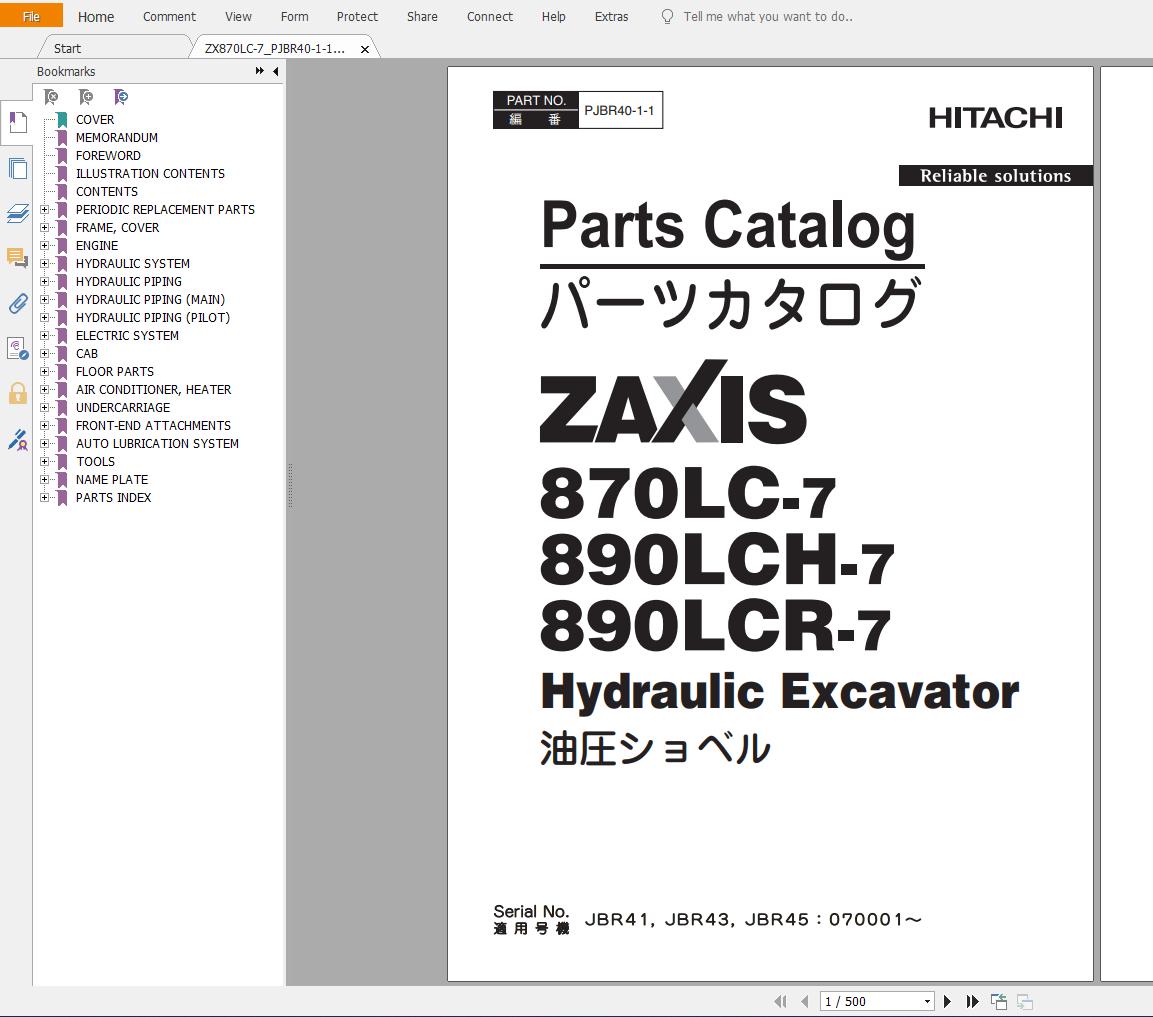Select the TOOLS bookmark

click(96, 462)
